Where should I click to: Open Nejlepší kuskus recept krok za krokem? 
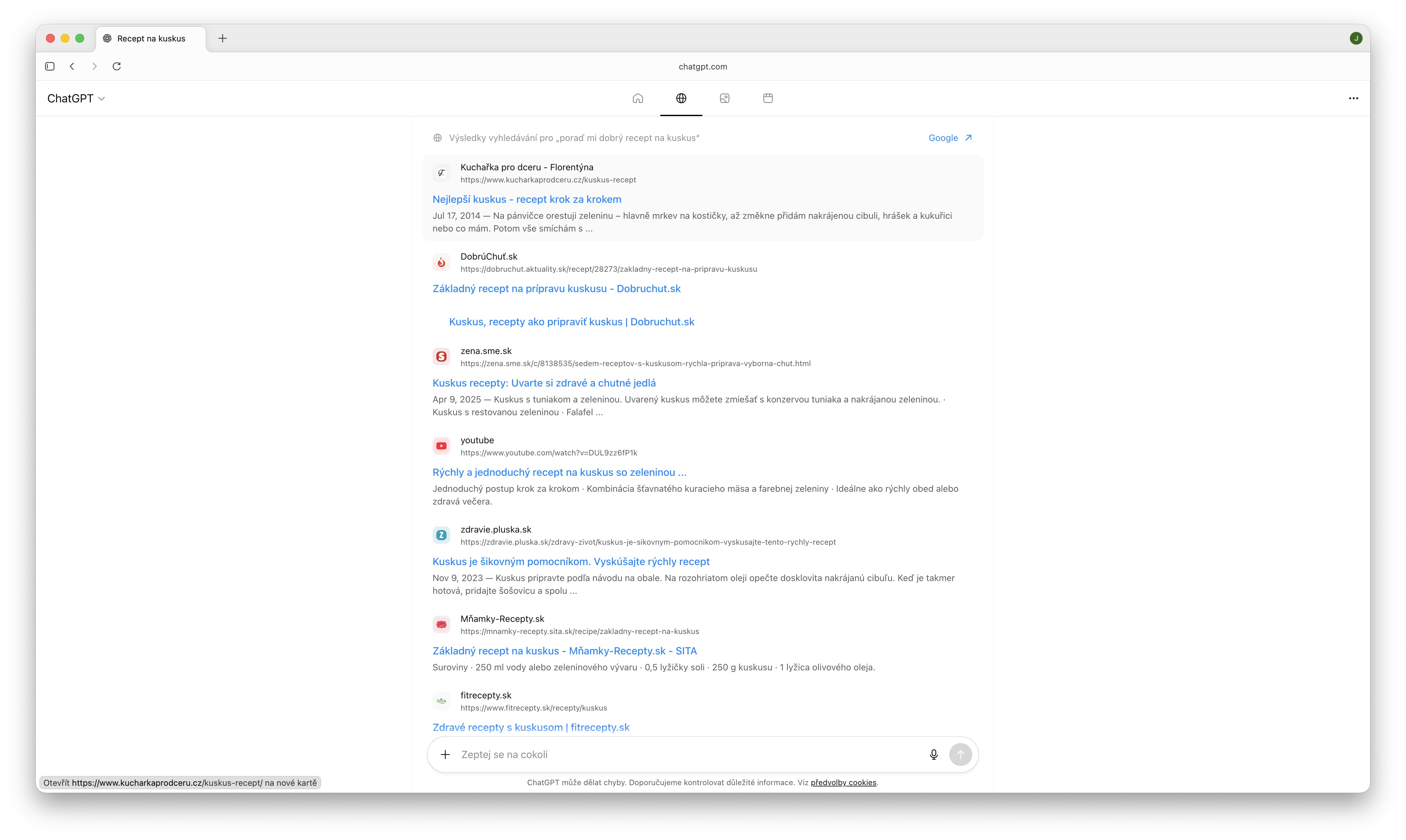click(x=526, y=199)
